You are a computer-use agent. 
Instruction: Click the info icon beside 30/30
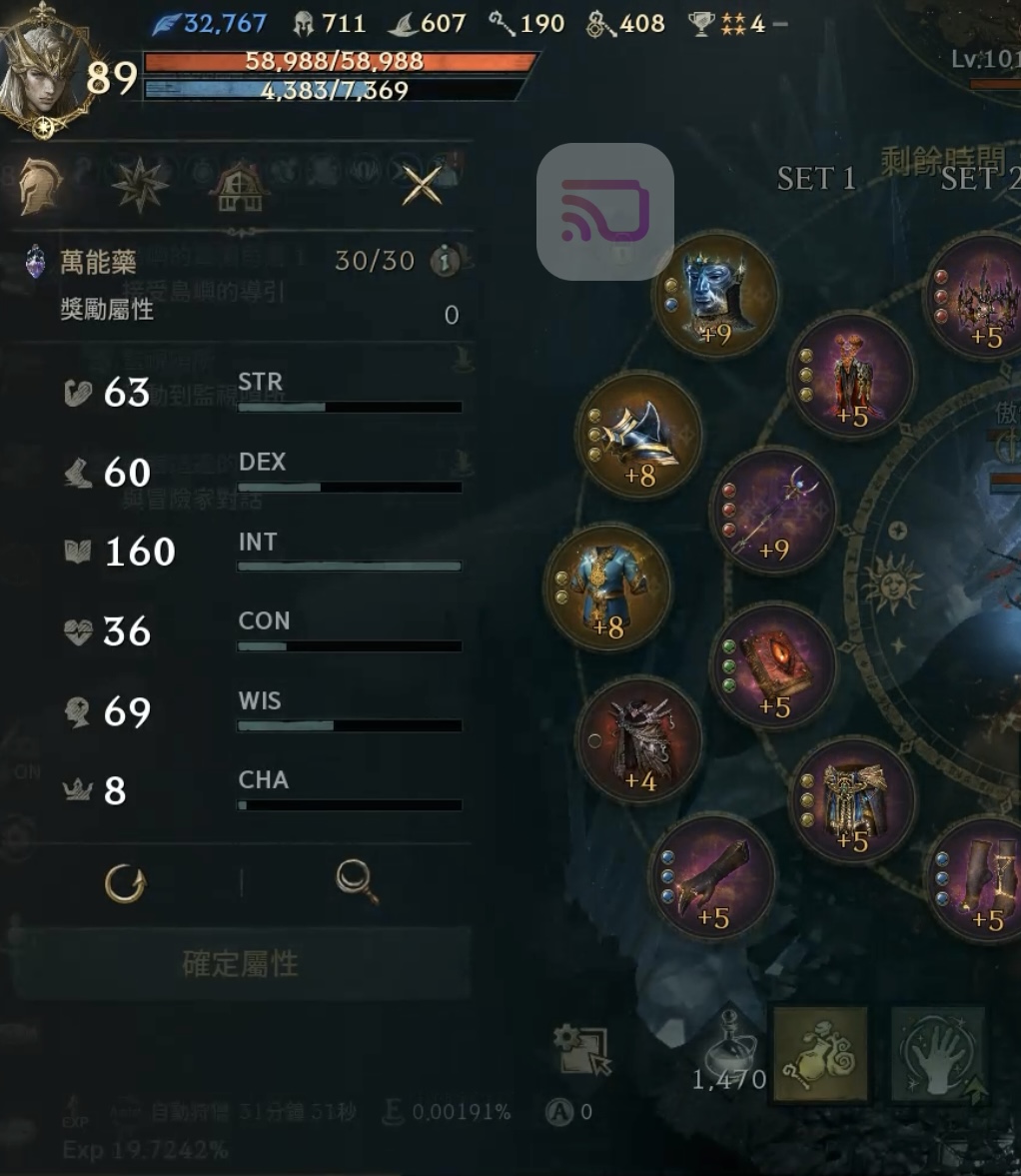444,260
